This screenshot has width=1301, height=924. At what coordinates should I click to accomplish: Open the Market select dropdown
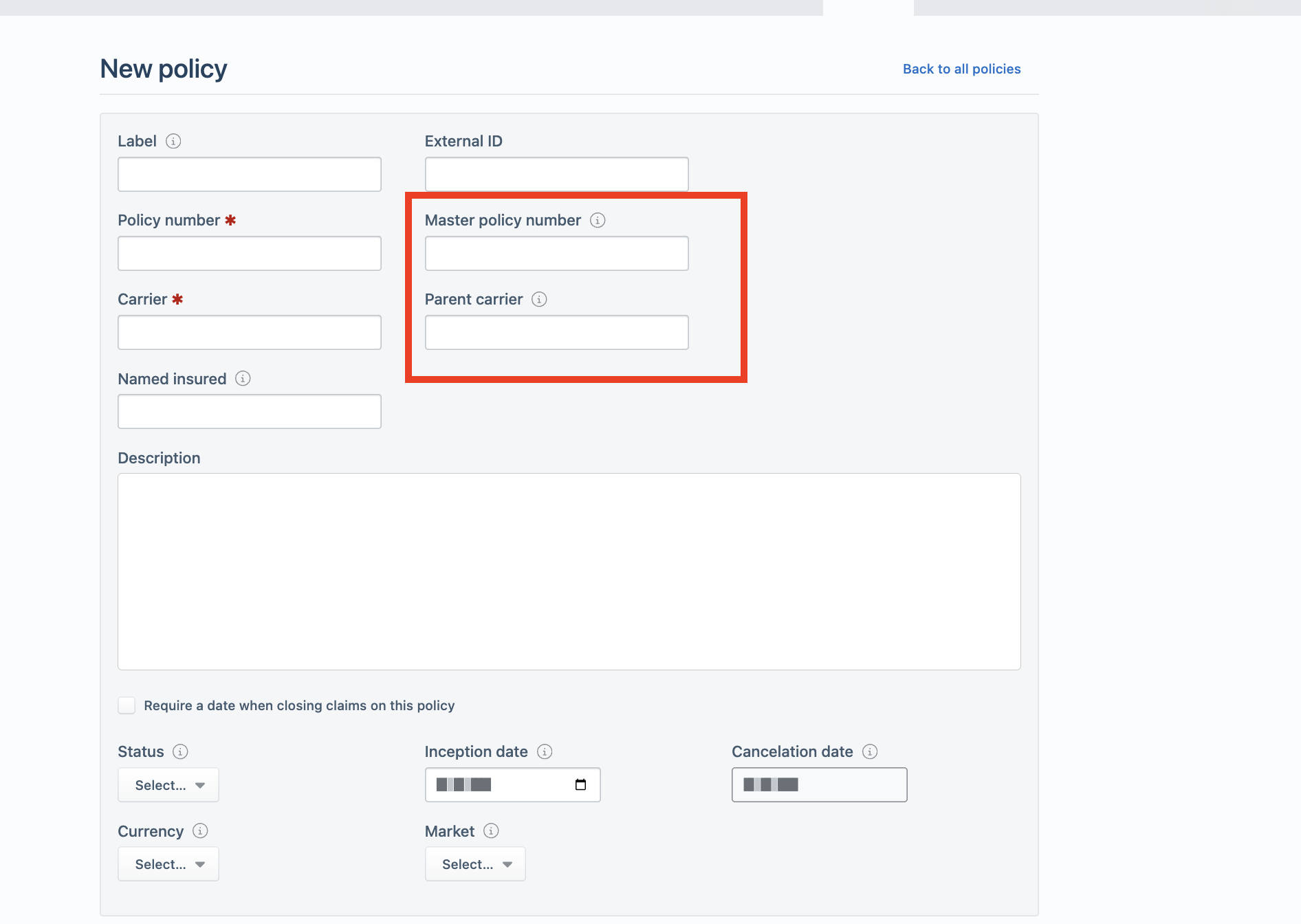coord(475,864)
